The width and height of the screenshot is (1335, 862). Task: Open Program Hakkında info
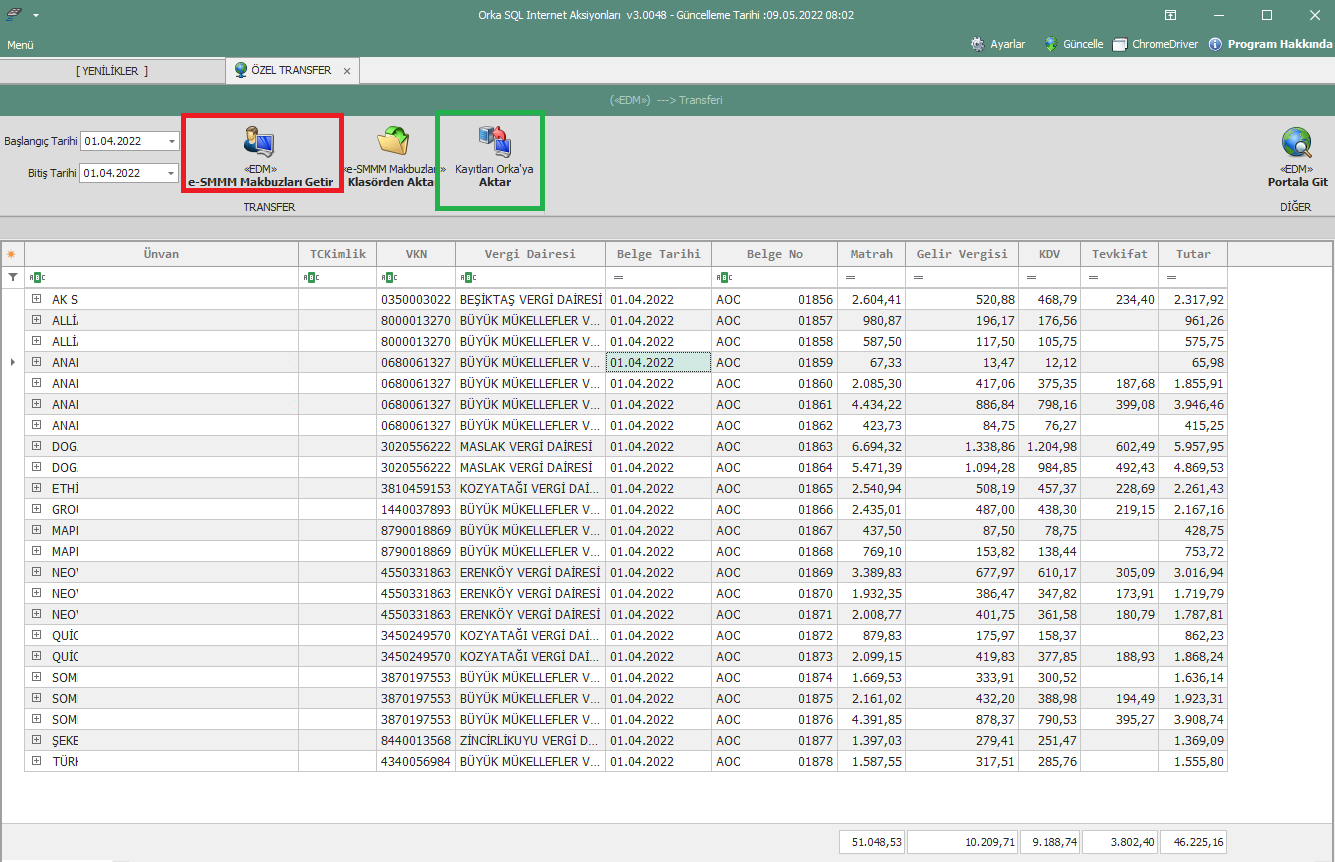tap(1216, 44)
